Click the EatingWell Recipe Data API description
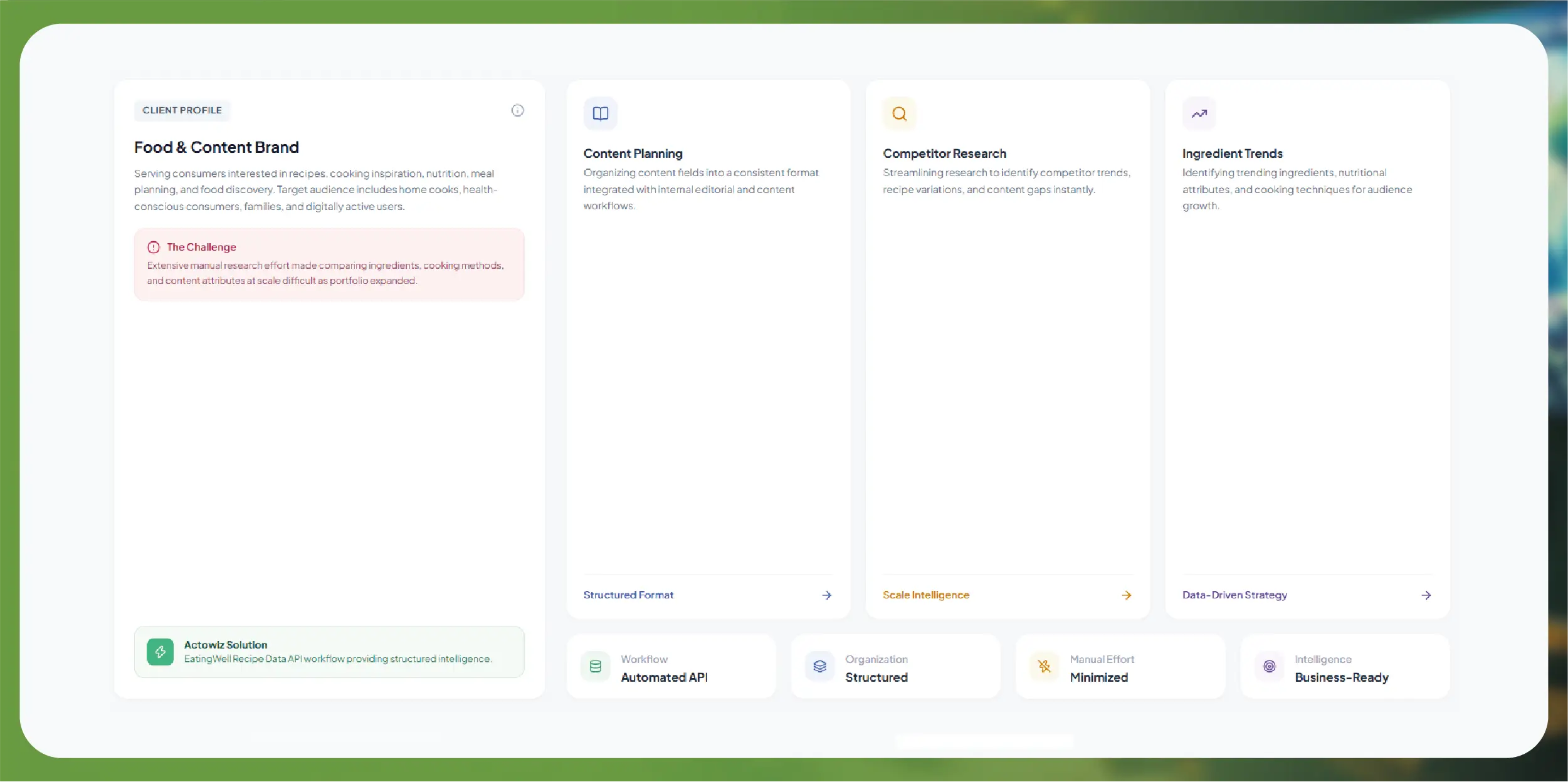Viewport: 1568px width, 782px height. point(338,659)
